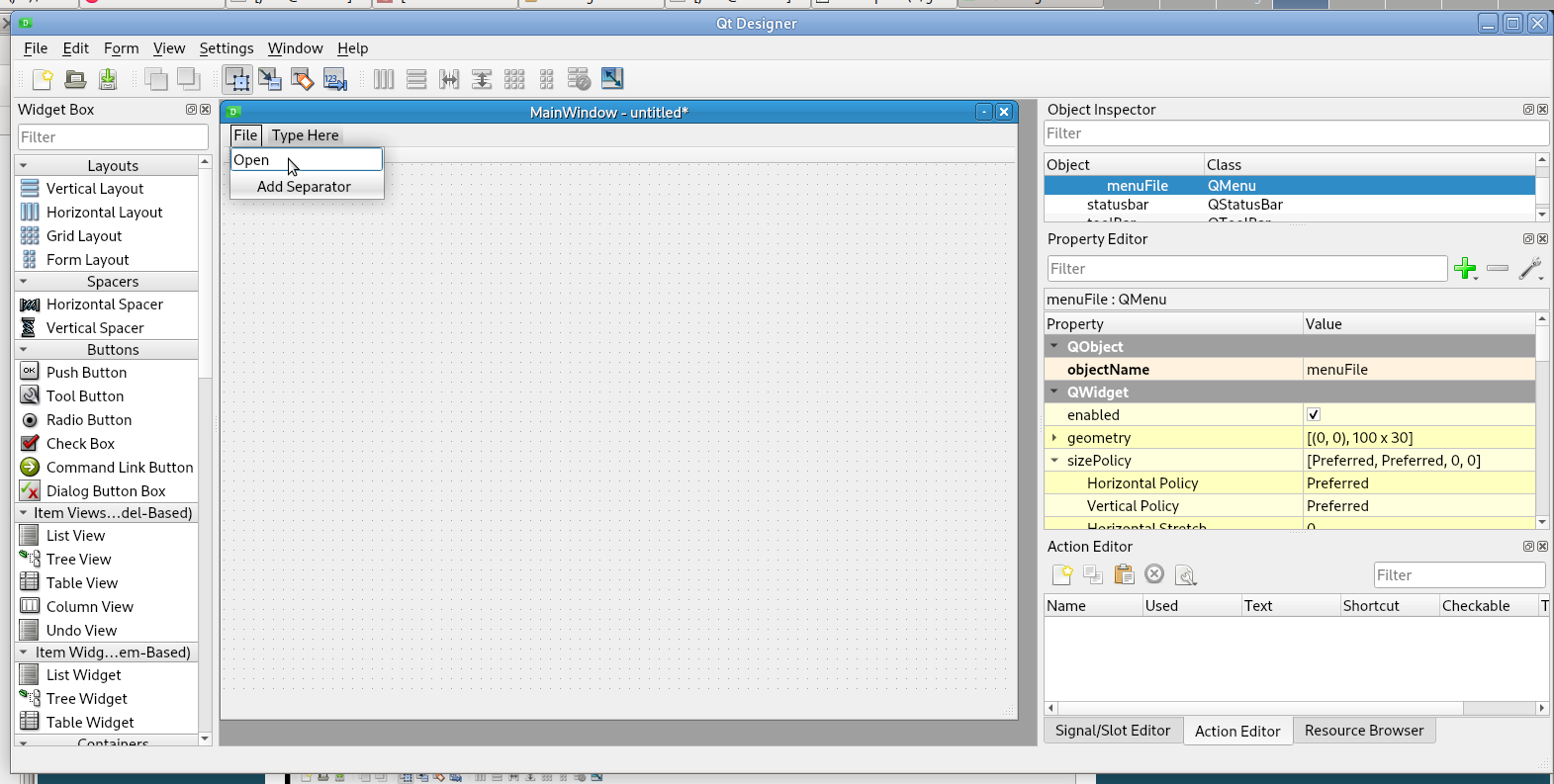
Task: Select the Push Button widget
Action: tap(86, 373)
